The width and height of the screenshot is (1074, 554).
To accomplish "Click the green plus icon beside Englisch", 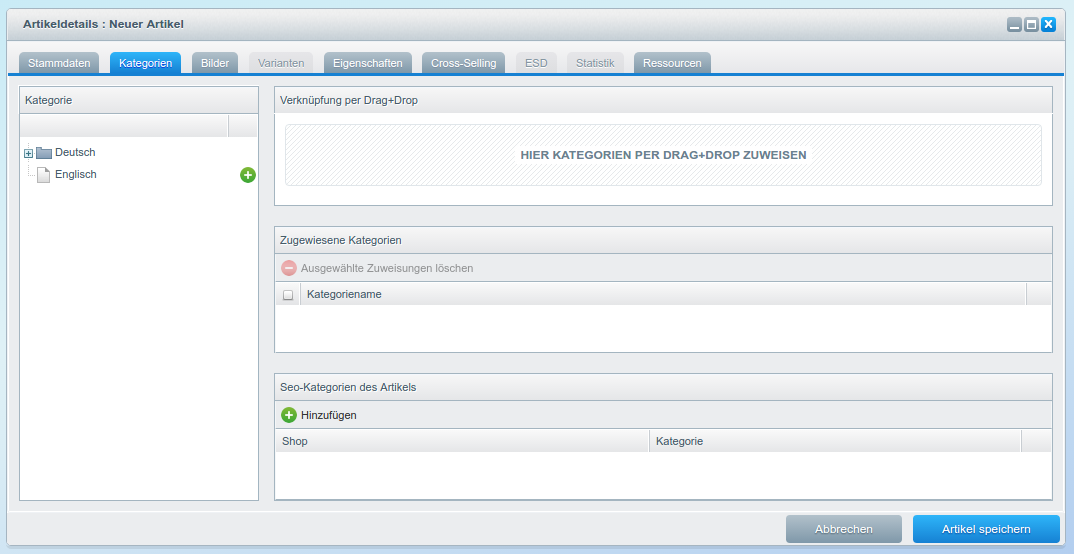I will pyautogui.click(x=248, y=175).
